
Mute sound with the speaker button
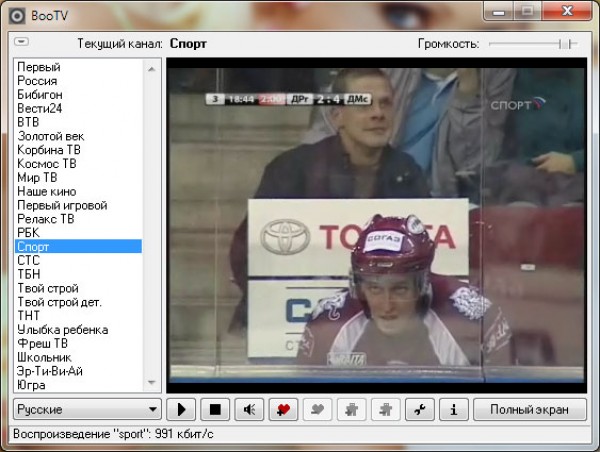point(249,410)
